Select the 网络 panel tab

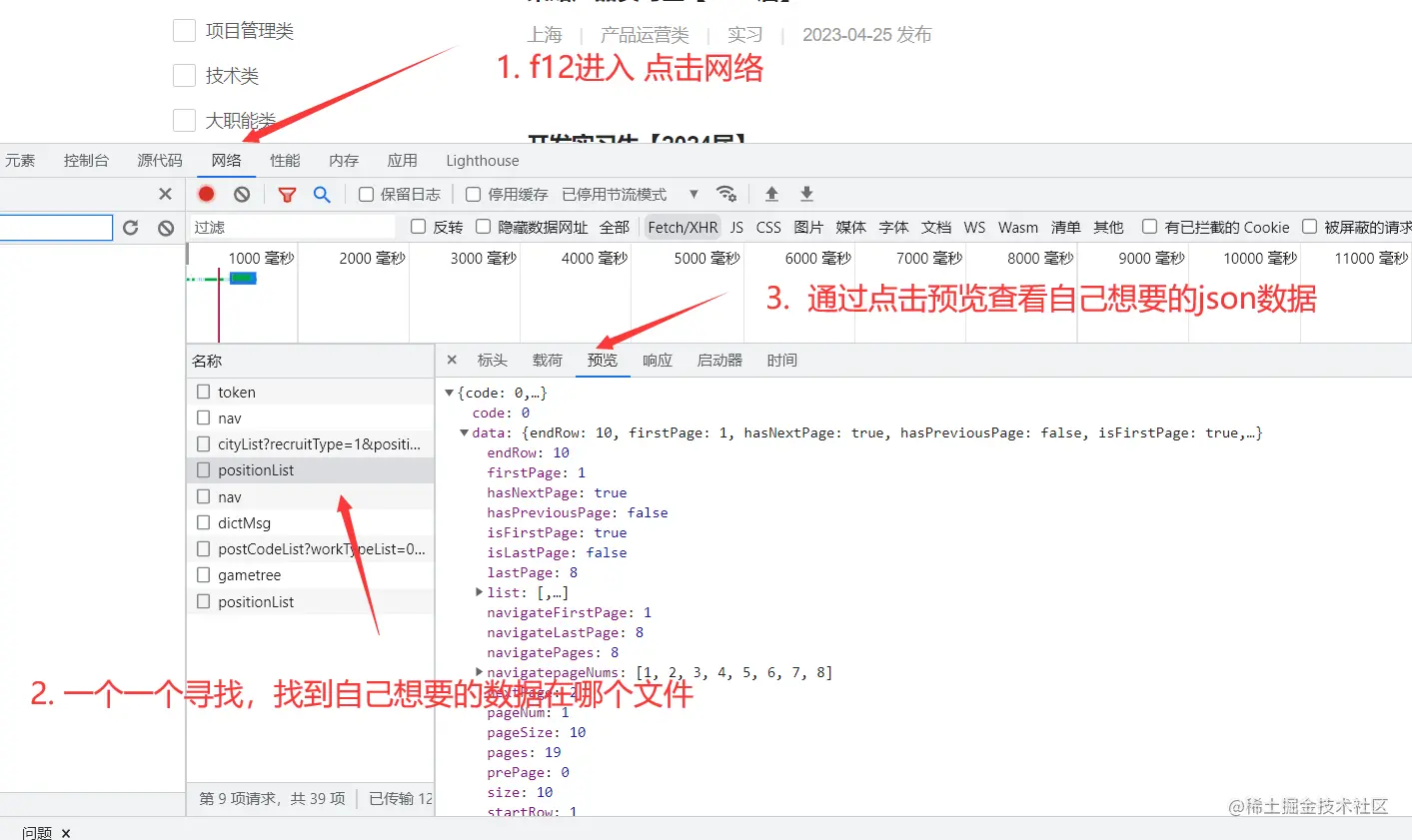[227, 160]
